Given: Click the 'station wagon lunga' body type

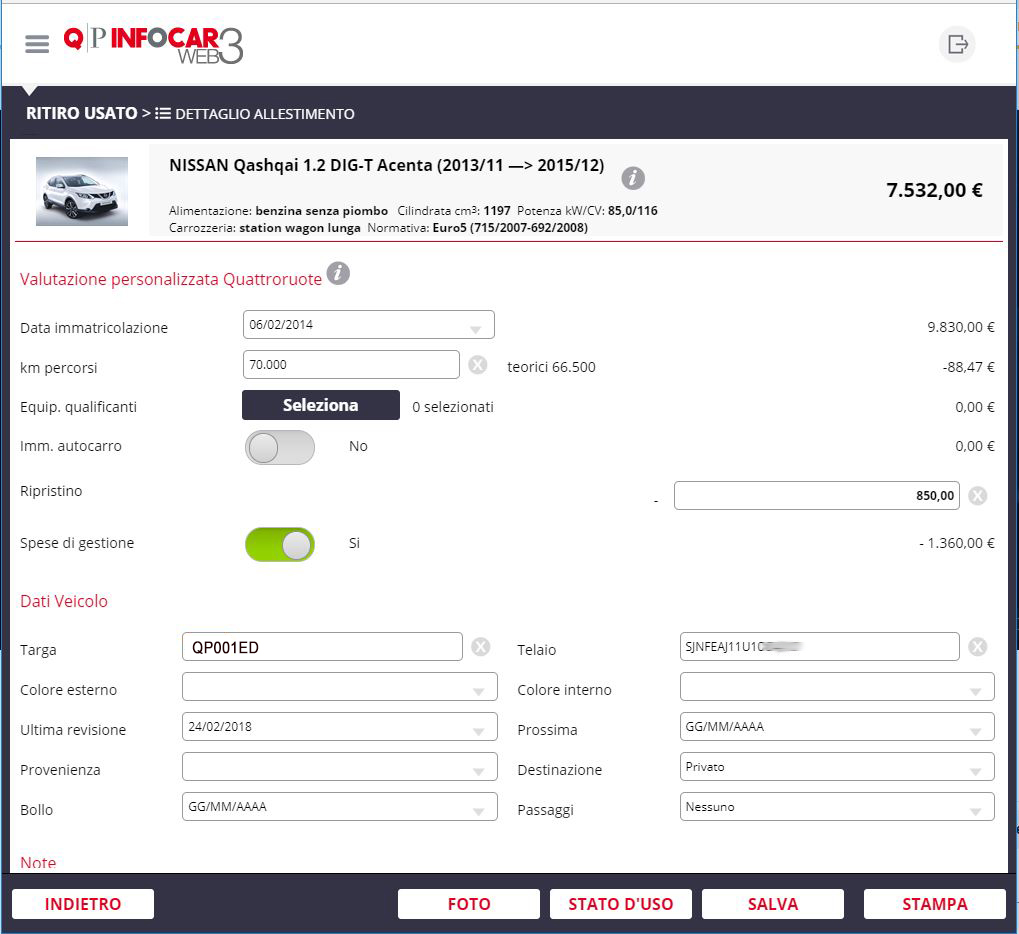Looking at the screenshot, I should click(x=300, y=228).
